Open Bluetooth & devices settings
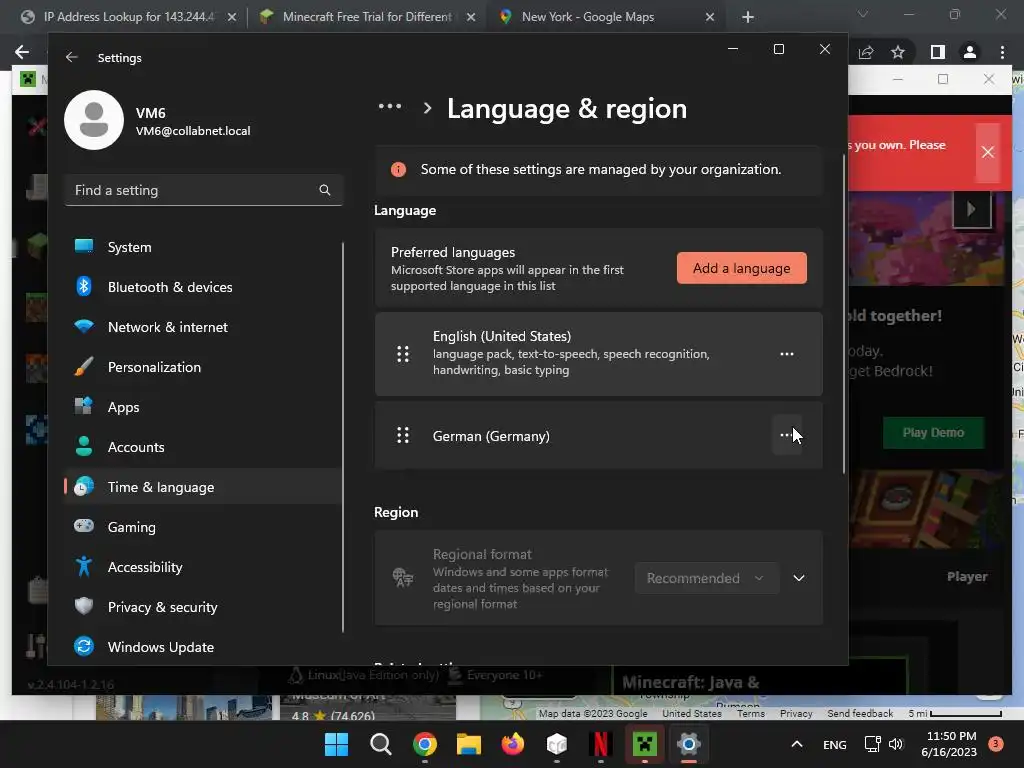The height and width of the screenshot is (768, 1024). [203, 287]
